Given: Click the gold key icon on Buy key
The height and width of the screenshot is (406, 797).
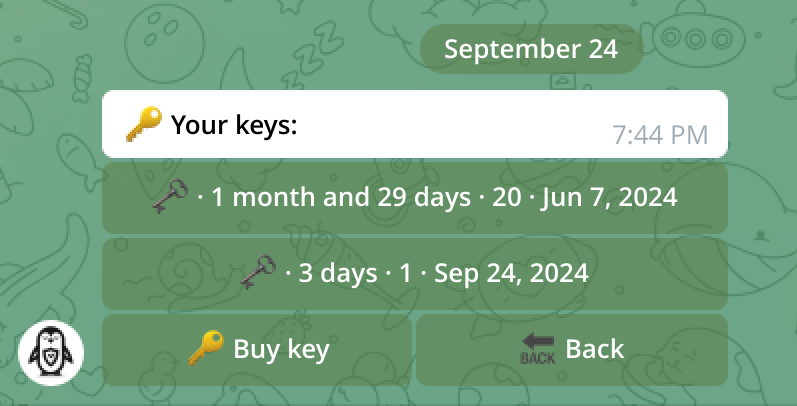Looking at the screenshot, I should 205,348.
